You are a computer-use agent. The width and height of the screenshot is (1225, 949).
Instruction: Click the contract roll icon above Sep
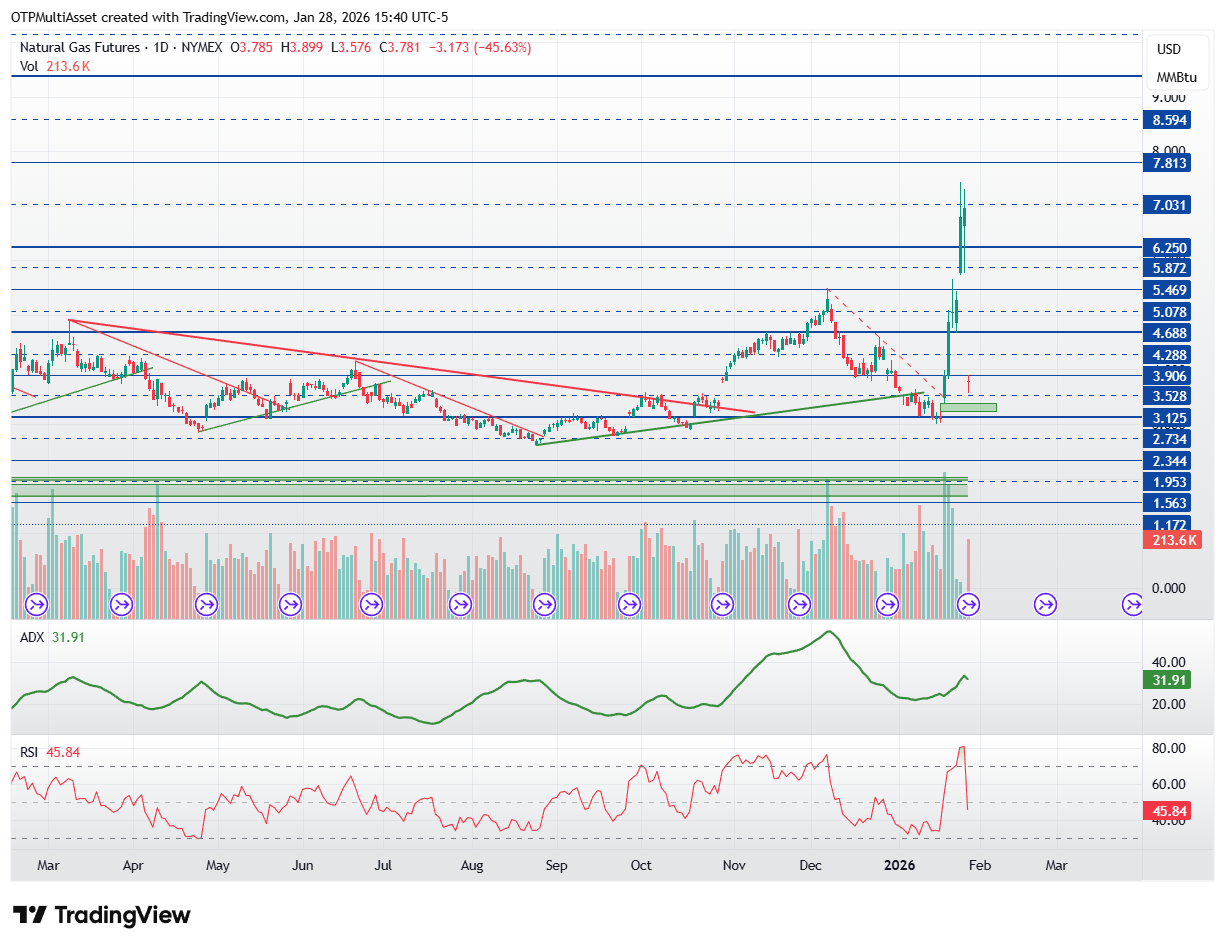pos(545,604)
